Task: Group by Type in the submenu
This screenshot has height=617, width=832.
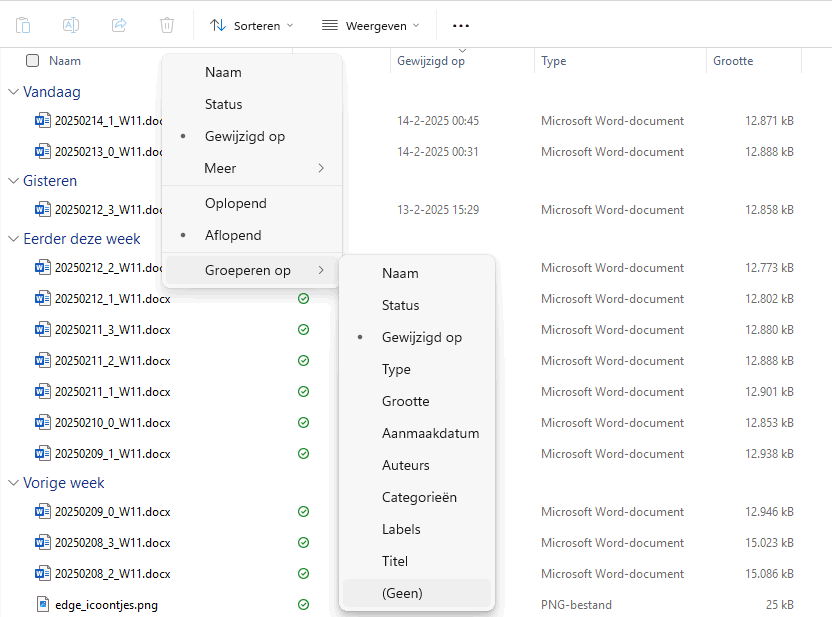Action: 417,369
